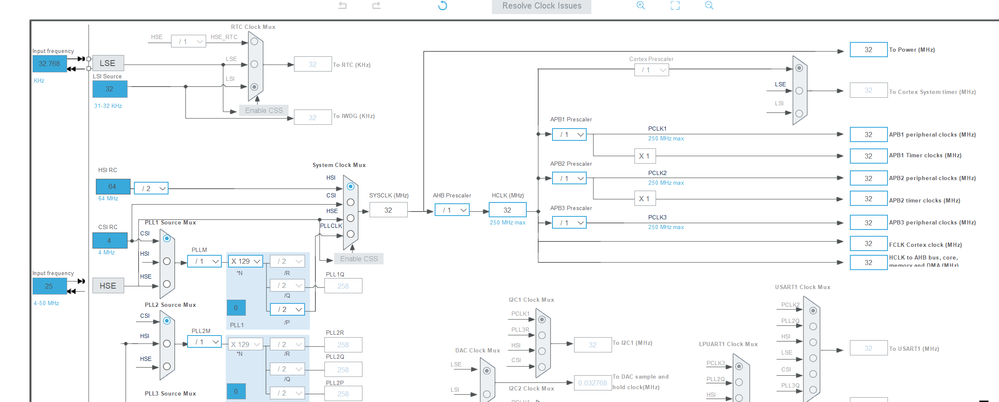Click the HCLK (MHz) value field

(508, 210)
